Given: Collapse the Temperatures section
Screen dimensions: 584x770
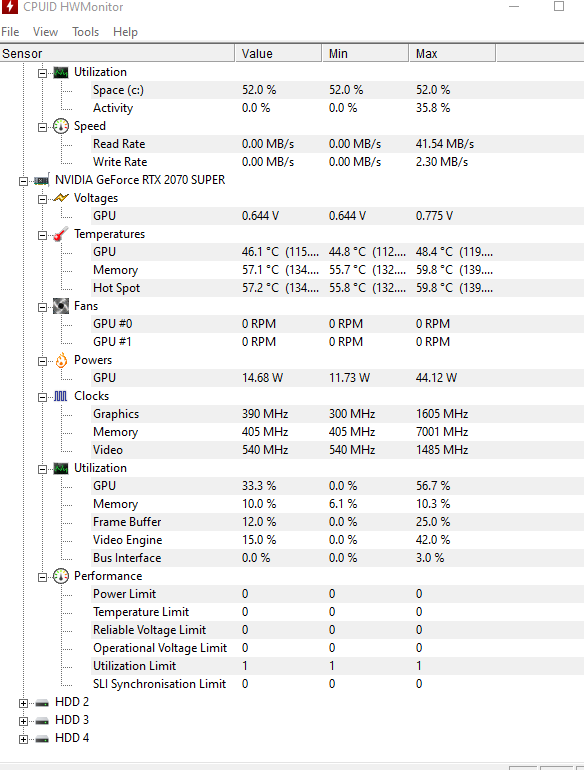Looking at the screenshot, I should pos(42,235).
